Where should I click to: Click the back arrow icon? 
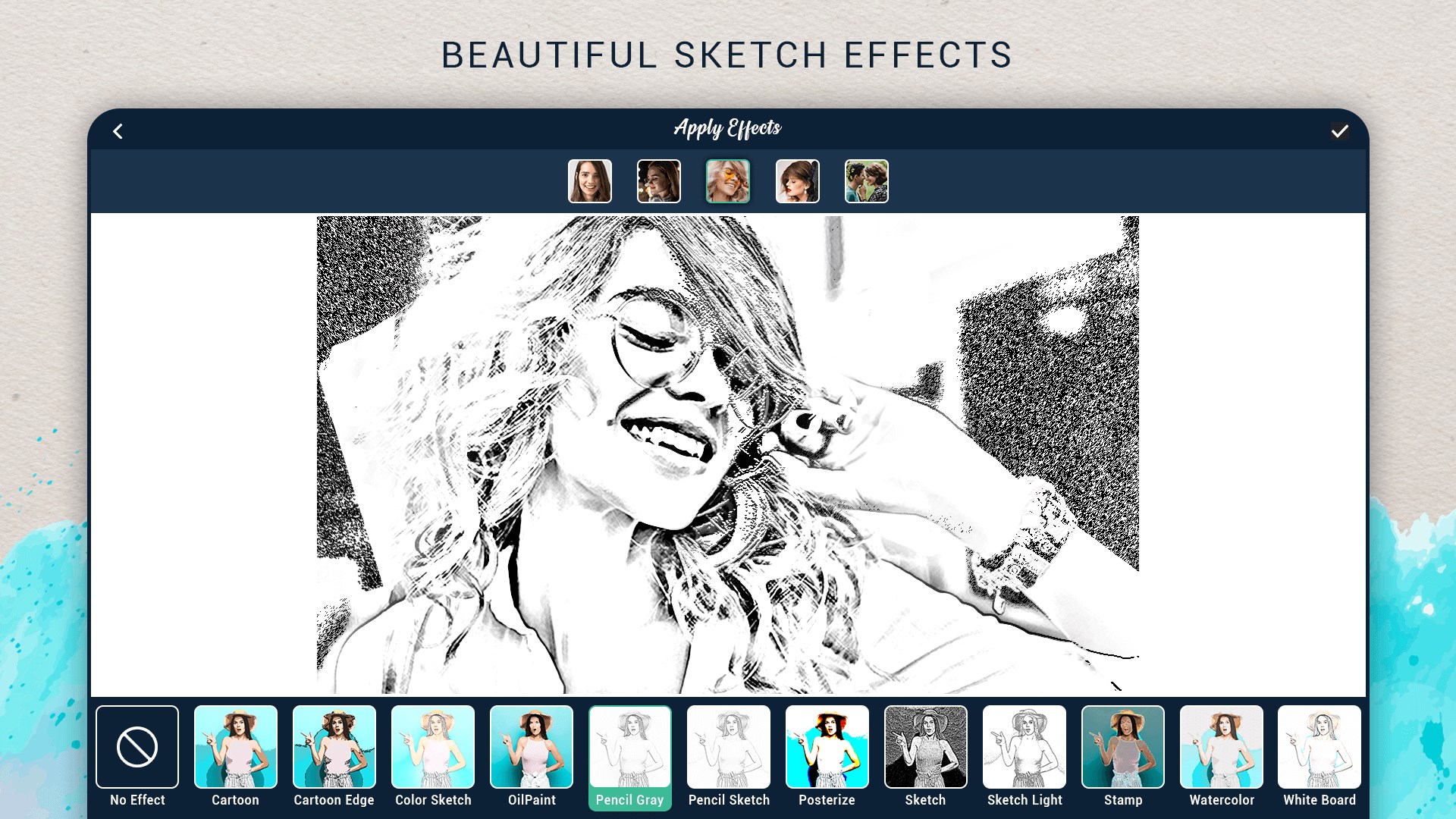[x=118, y=131]
